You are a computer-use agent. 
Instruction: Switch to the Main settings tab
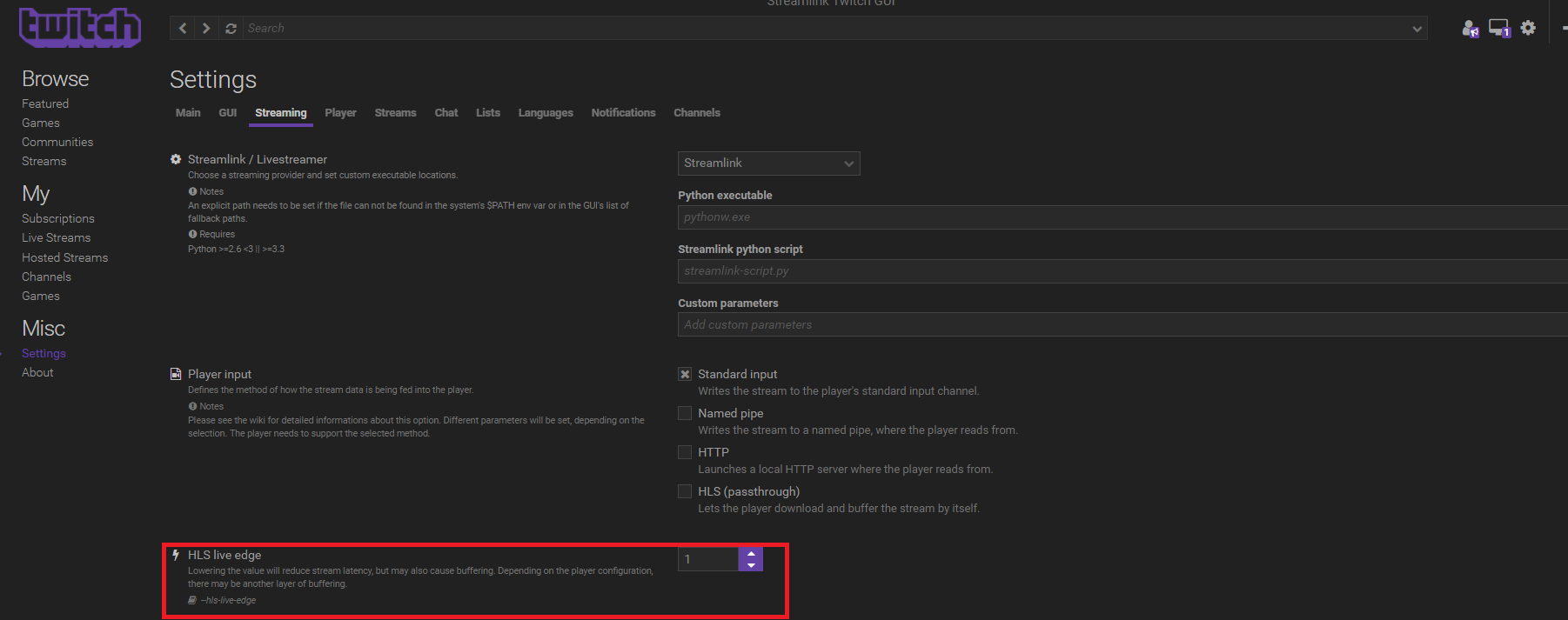[x=188, y=113]
